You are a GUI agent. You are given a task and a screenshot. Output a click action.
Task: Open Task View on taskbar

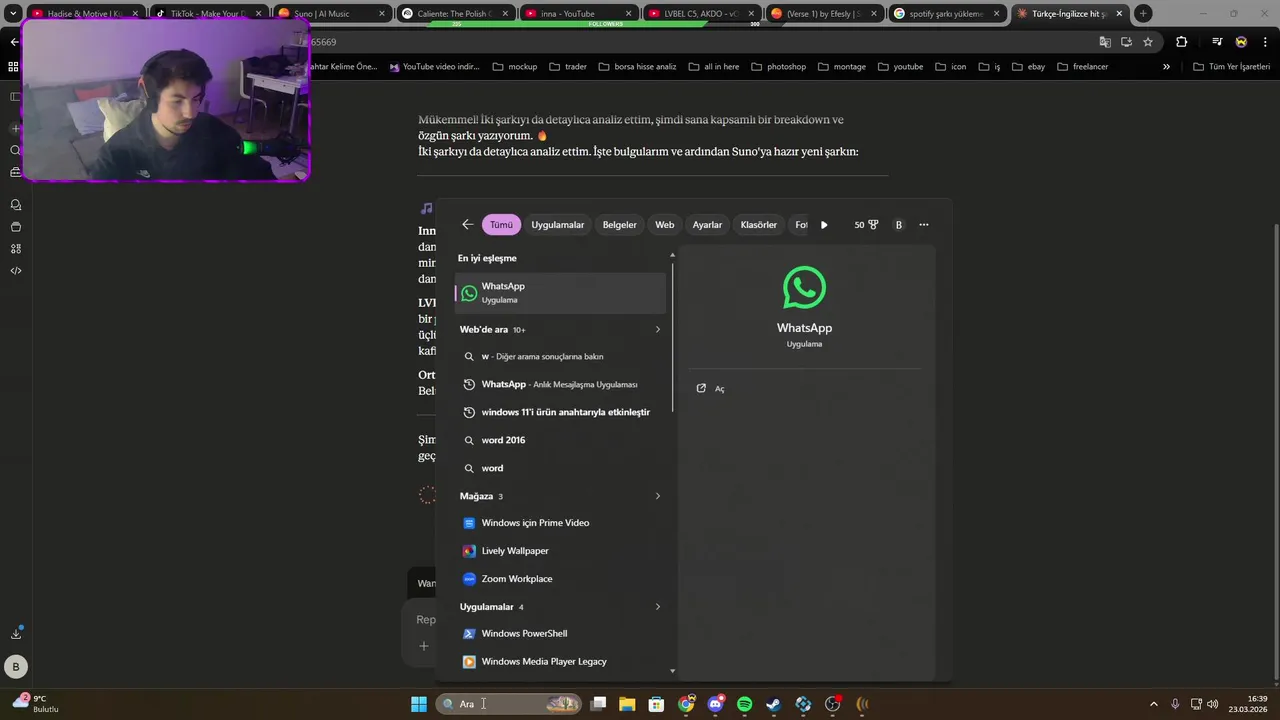[x=598, y=704]
